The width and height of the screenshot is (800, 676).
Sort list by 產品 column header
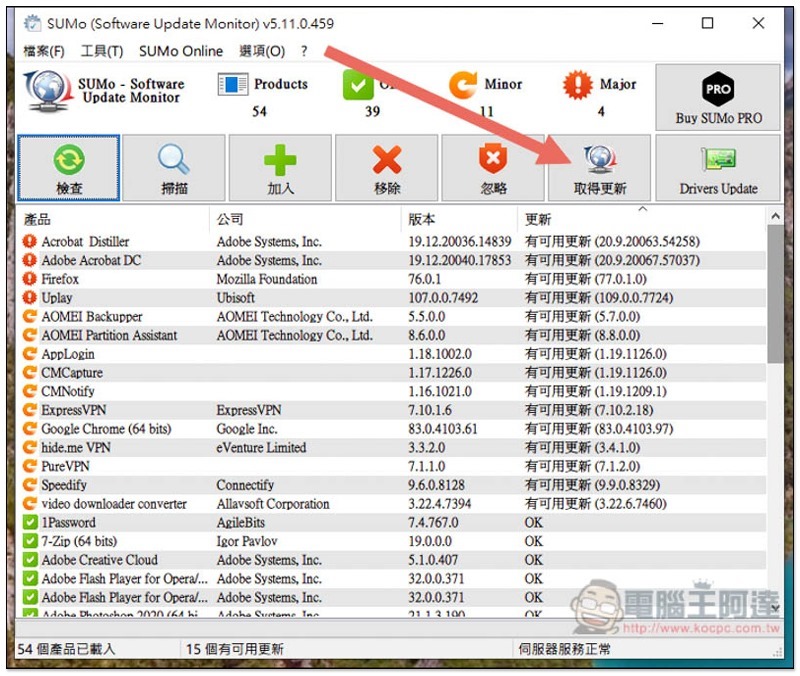coord(110,219)
